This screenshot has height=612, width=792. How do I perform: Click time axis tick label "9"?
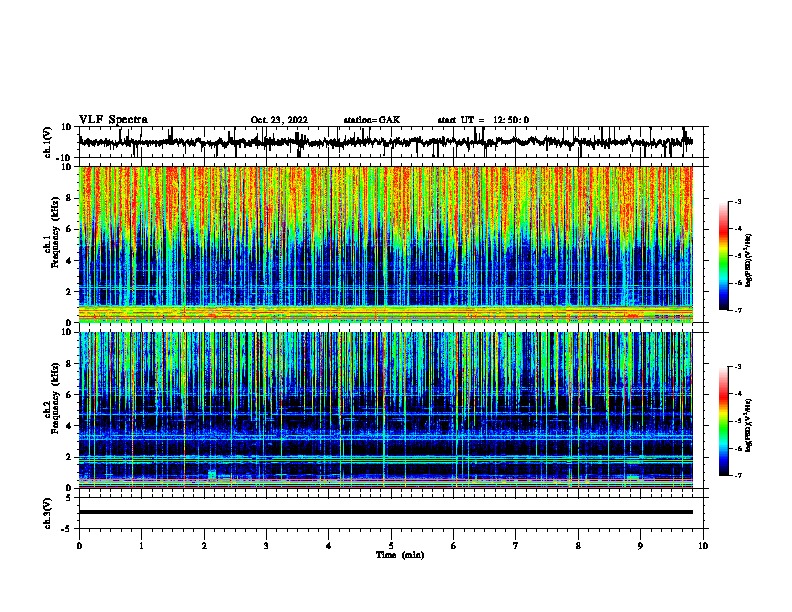640,545
